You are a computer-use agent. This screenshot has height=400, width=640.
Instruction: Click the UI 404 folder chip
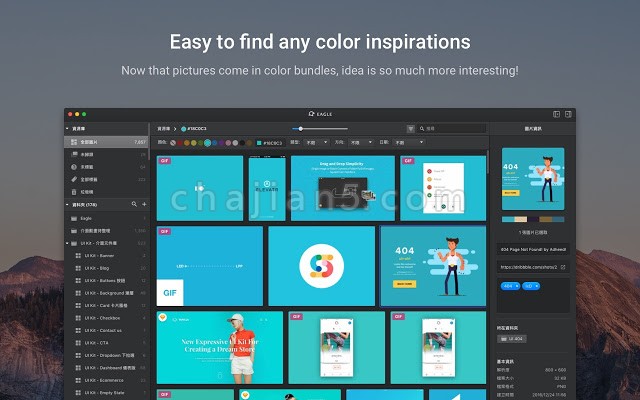coord(511,339)
